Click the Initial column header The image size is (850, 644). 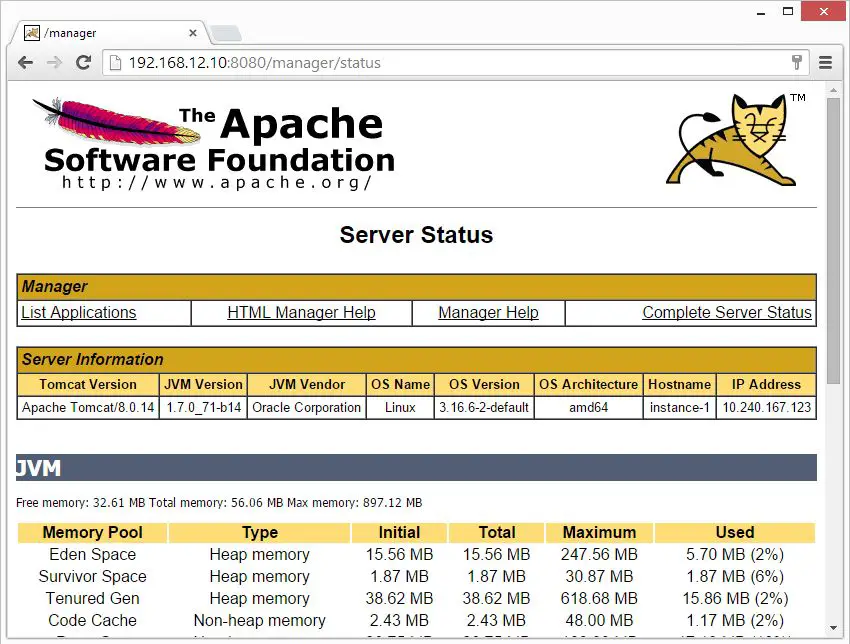click(x=400, y=532)
